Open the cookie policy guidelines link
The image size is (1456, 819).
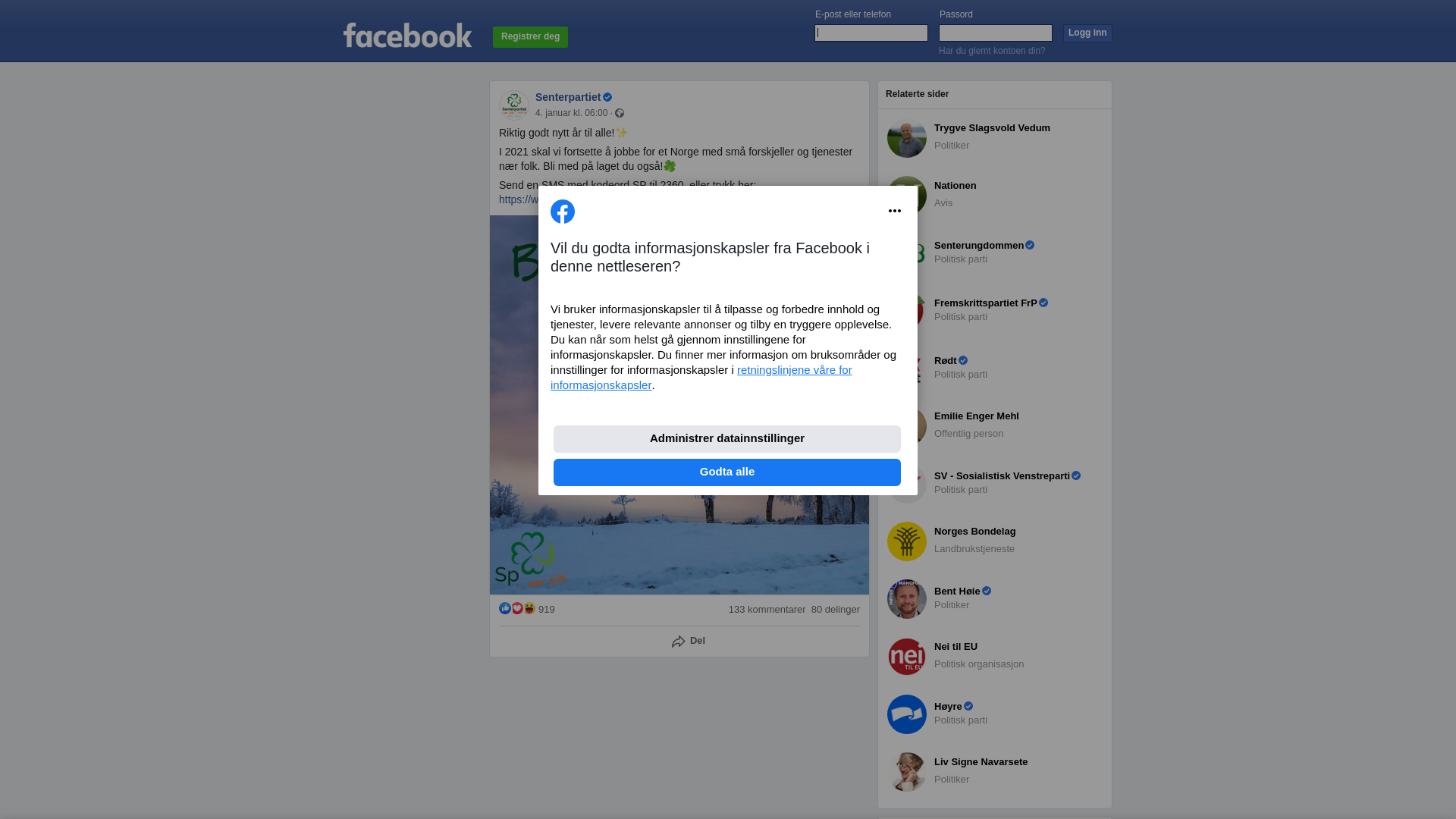click(701, 378)
